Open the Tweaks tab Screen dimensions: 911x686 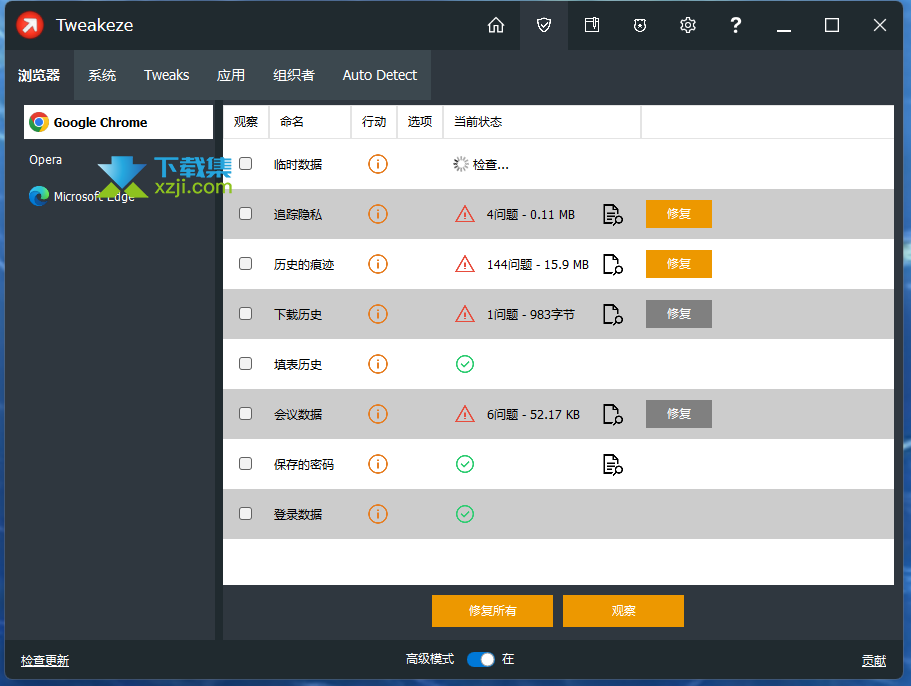(167, 75)
